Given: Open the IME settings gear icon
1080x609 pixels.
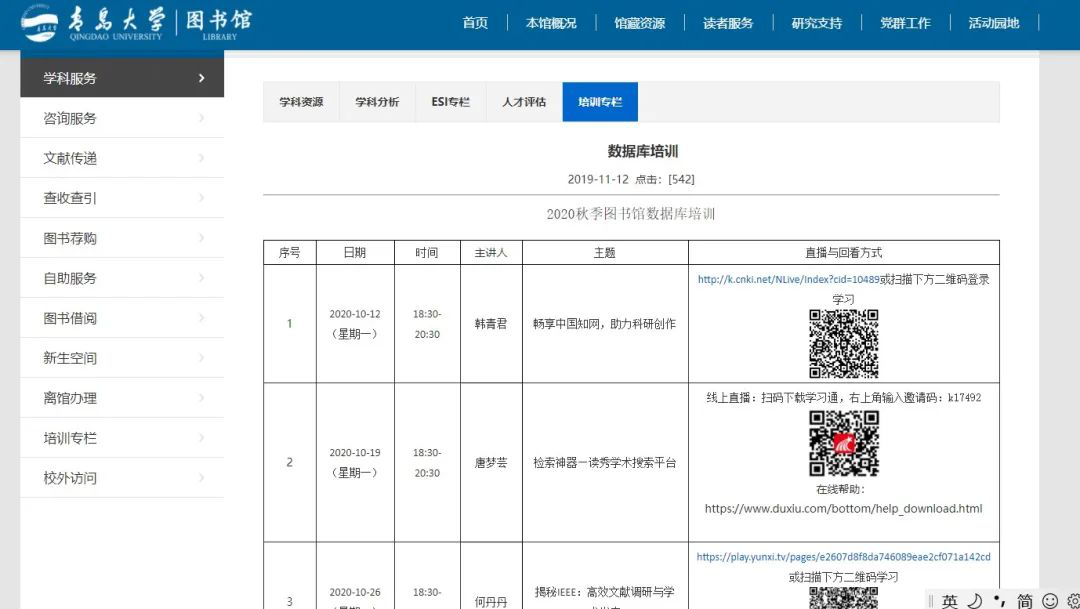Looking at the screenshot, I should click(1073, 601).
